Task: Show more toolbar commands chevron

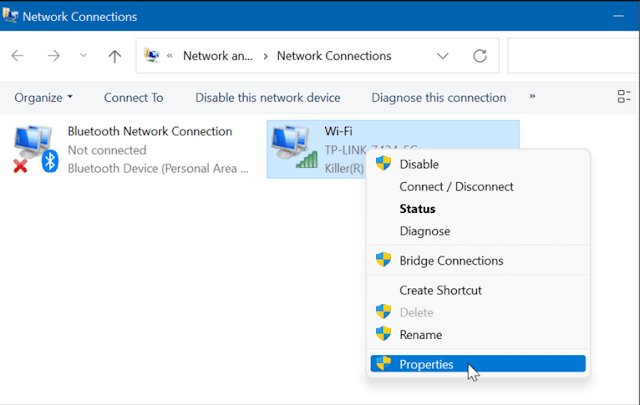Action: (x=532, y=97)
